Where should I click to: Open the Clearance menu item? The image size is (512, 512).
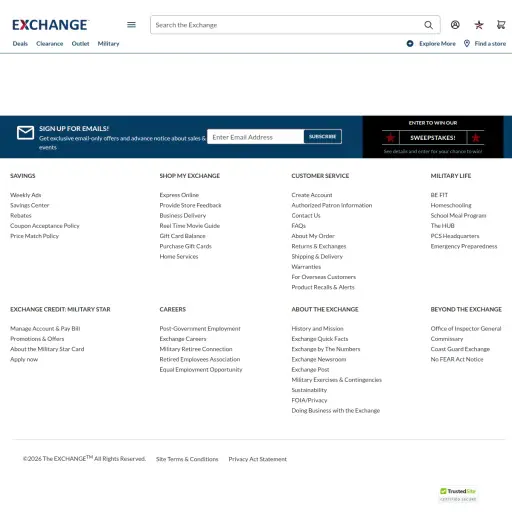[49, 44]
